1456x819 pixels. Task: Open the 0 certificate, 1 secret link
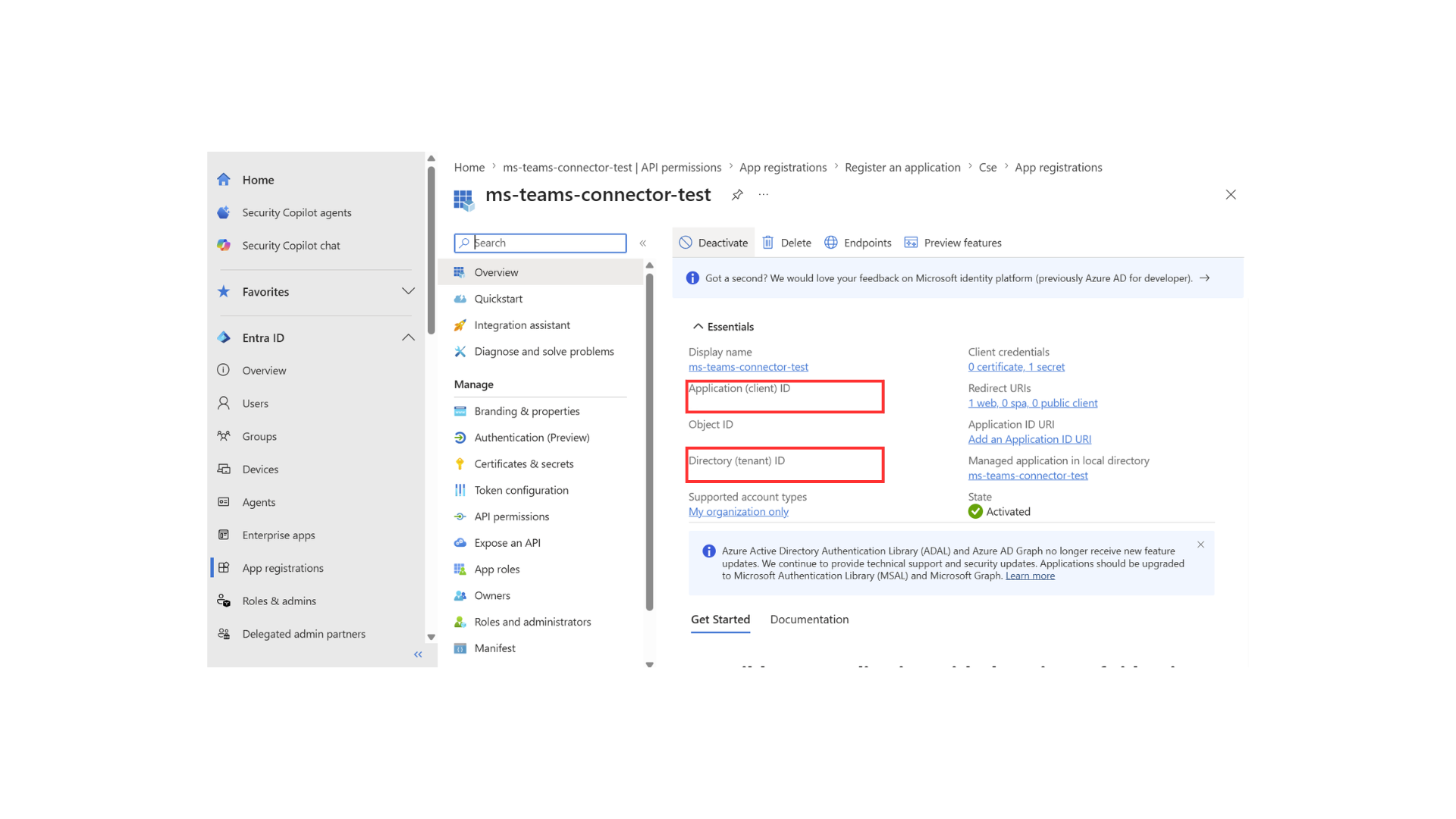1016,367
